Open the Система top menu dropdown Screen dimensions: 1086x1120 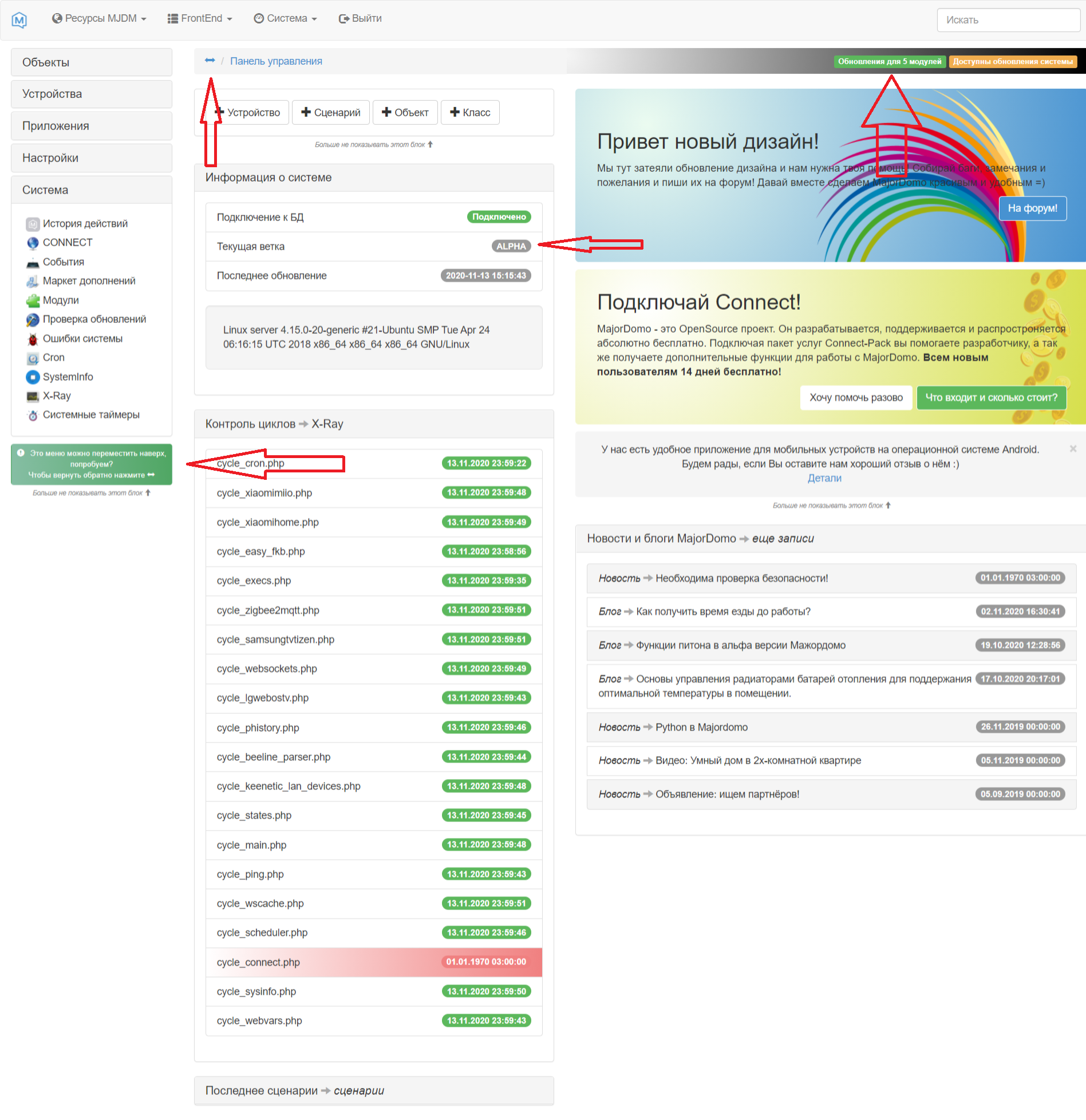tap(285, 18)
